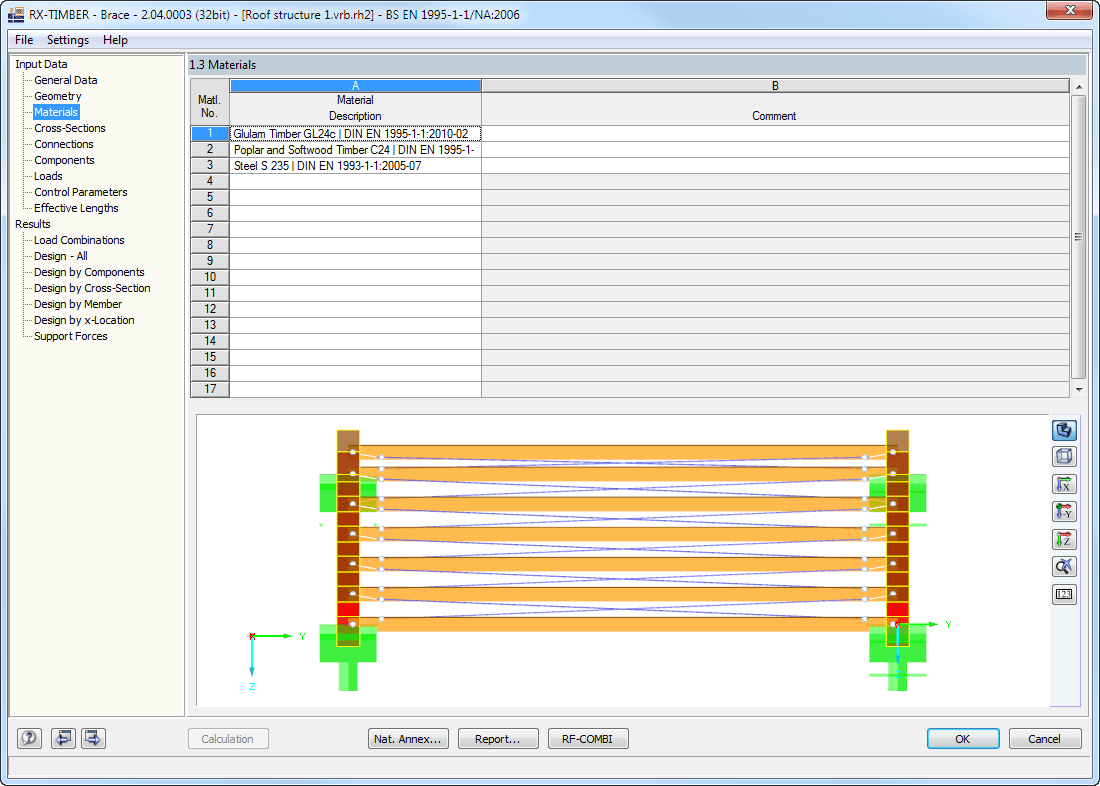The image size is (1100, 786).
Task: Open the File menu
Action: (x=24, y=40)
